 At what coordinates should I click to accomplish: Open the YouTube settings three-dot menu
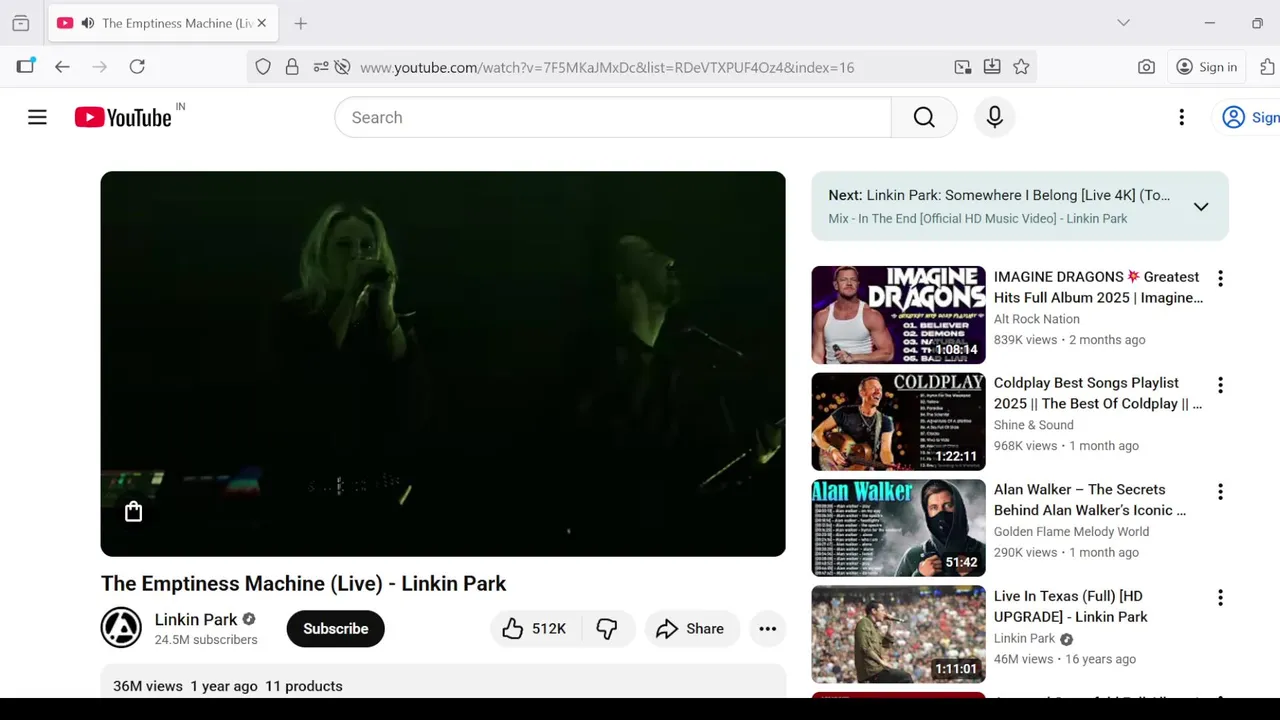[1181, 117]
